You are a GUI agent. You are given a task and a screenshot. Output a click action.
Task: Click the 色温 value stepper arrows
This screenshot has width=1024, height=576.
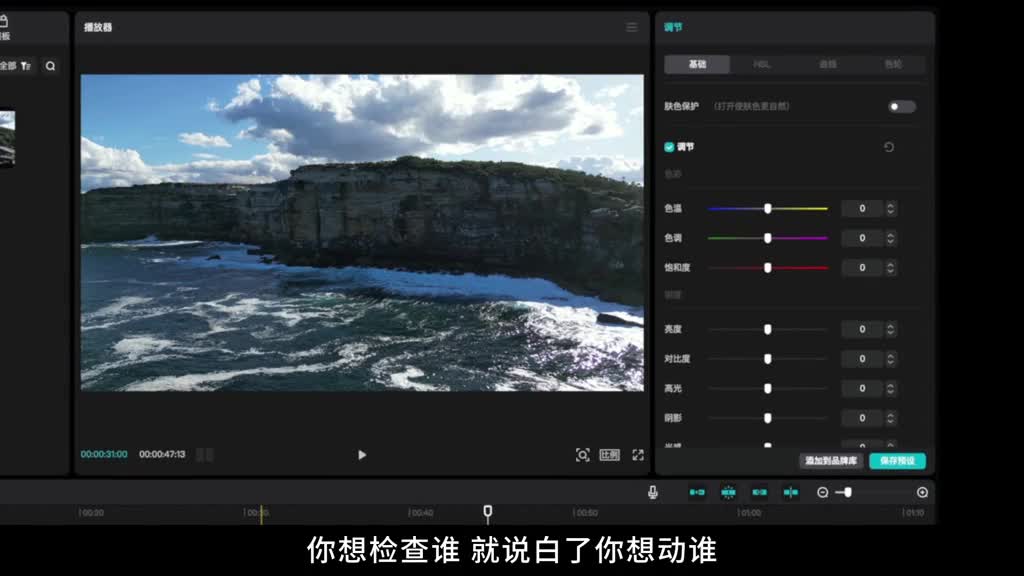891,208
